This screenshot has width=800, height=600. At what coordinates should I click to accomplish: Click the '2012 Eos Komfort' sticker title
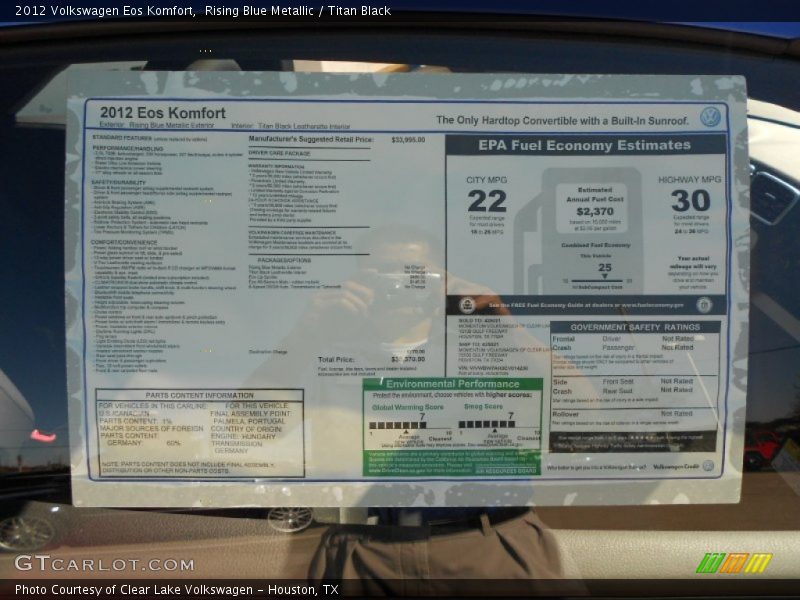coord(163,113)
